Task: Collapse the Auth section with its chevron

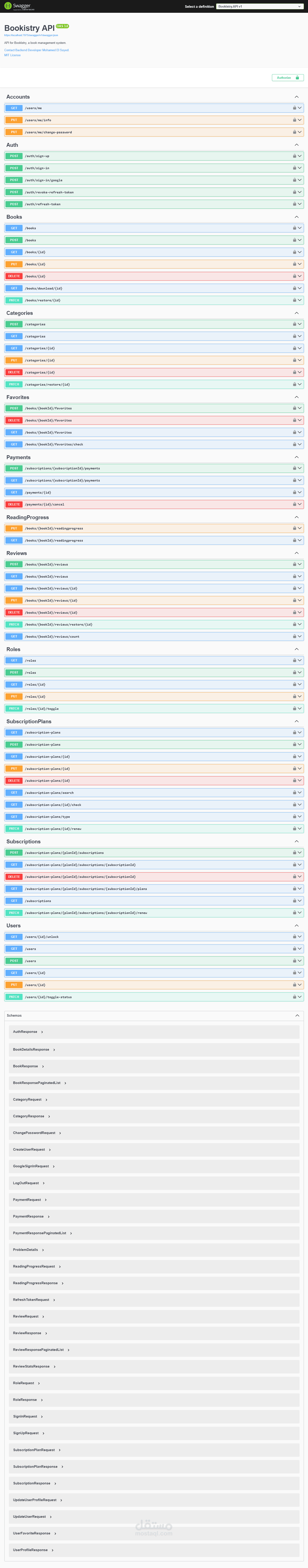Action: pyautogui.click(x=296, y=145)
